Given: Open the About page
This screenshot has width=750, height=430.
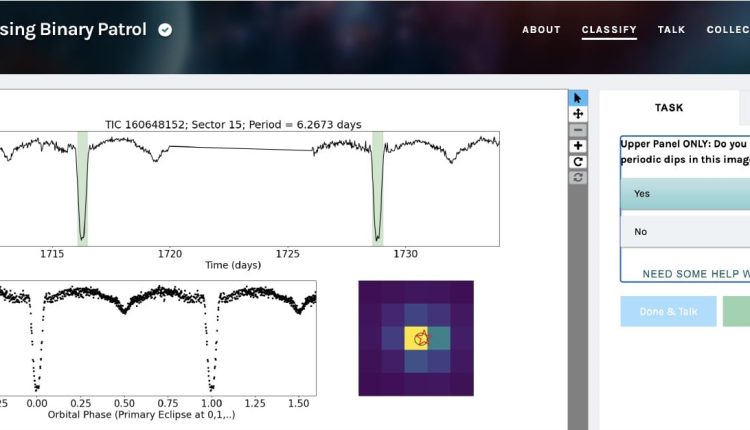Looking at the screenshot, I should (541, 30).
